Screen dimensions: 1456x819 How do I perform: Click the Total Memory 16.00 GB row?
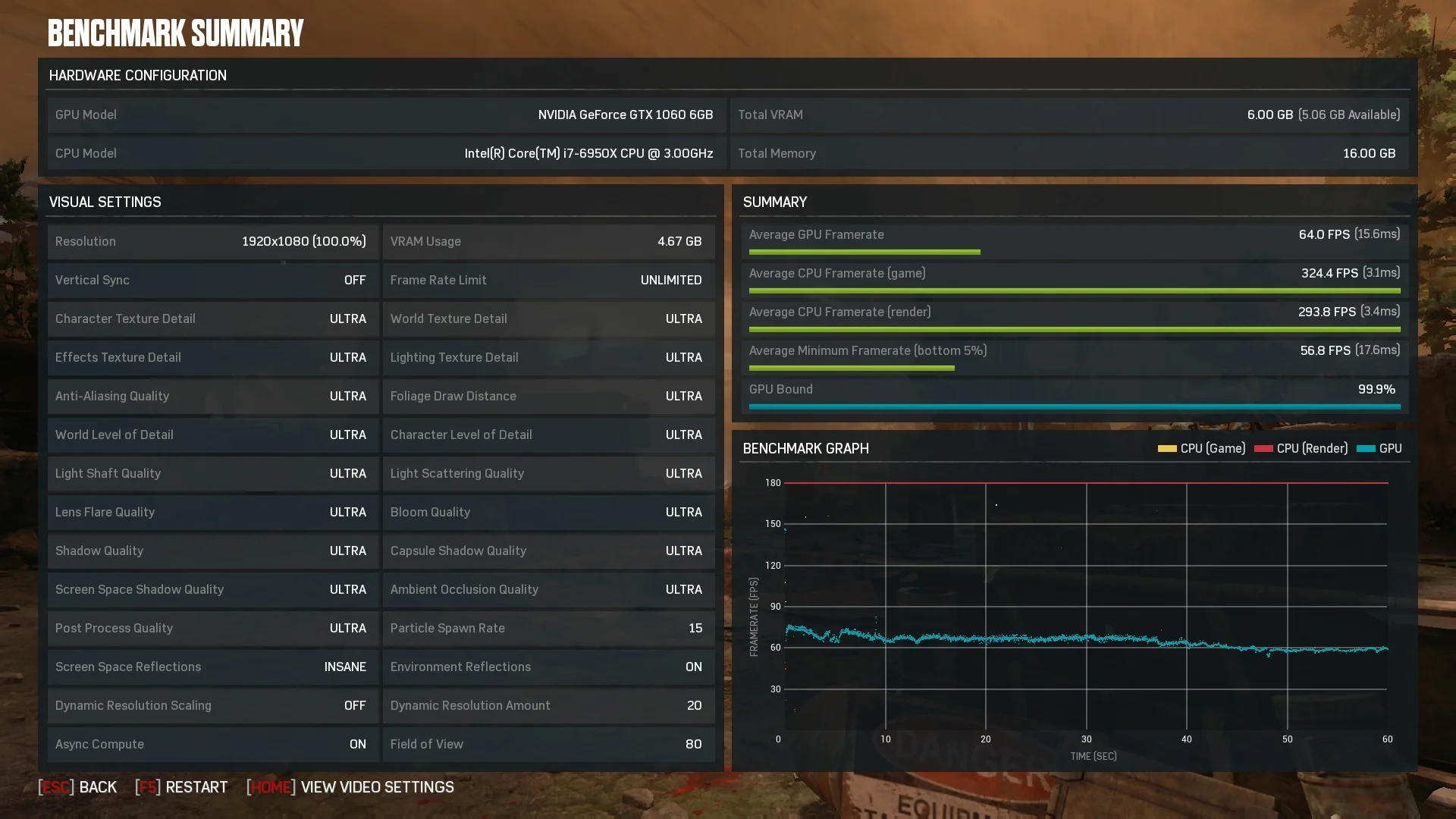tap(1069, 153)
